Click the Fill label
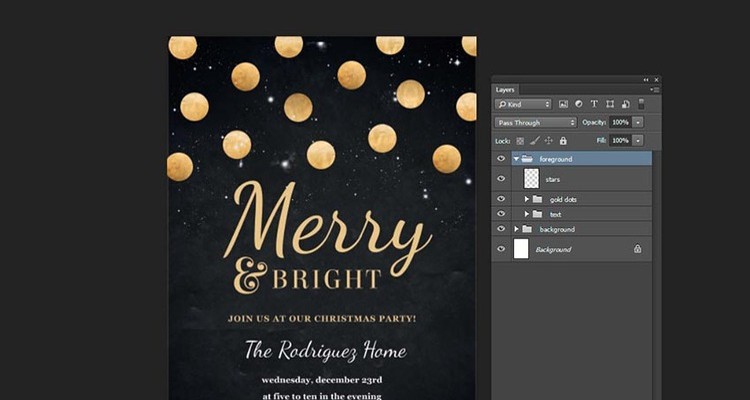The width and height of the screenshot is (750, 400). (601, 141)
